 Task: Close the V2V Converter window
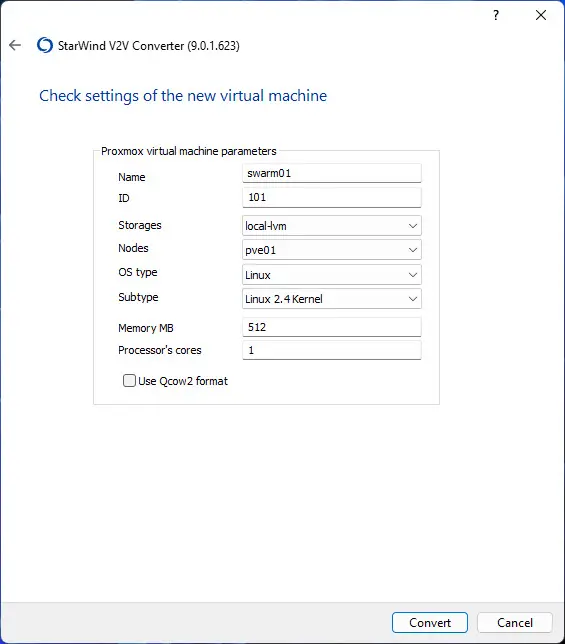click(x=541, y=15)
